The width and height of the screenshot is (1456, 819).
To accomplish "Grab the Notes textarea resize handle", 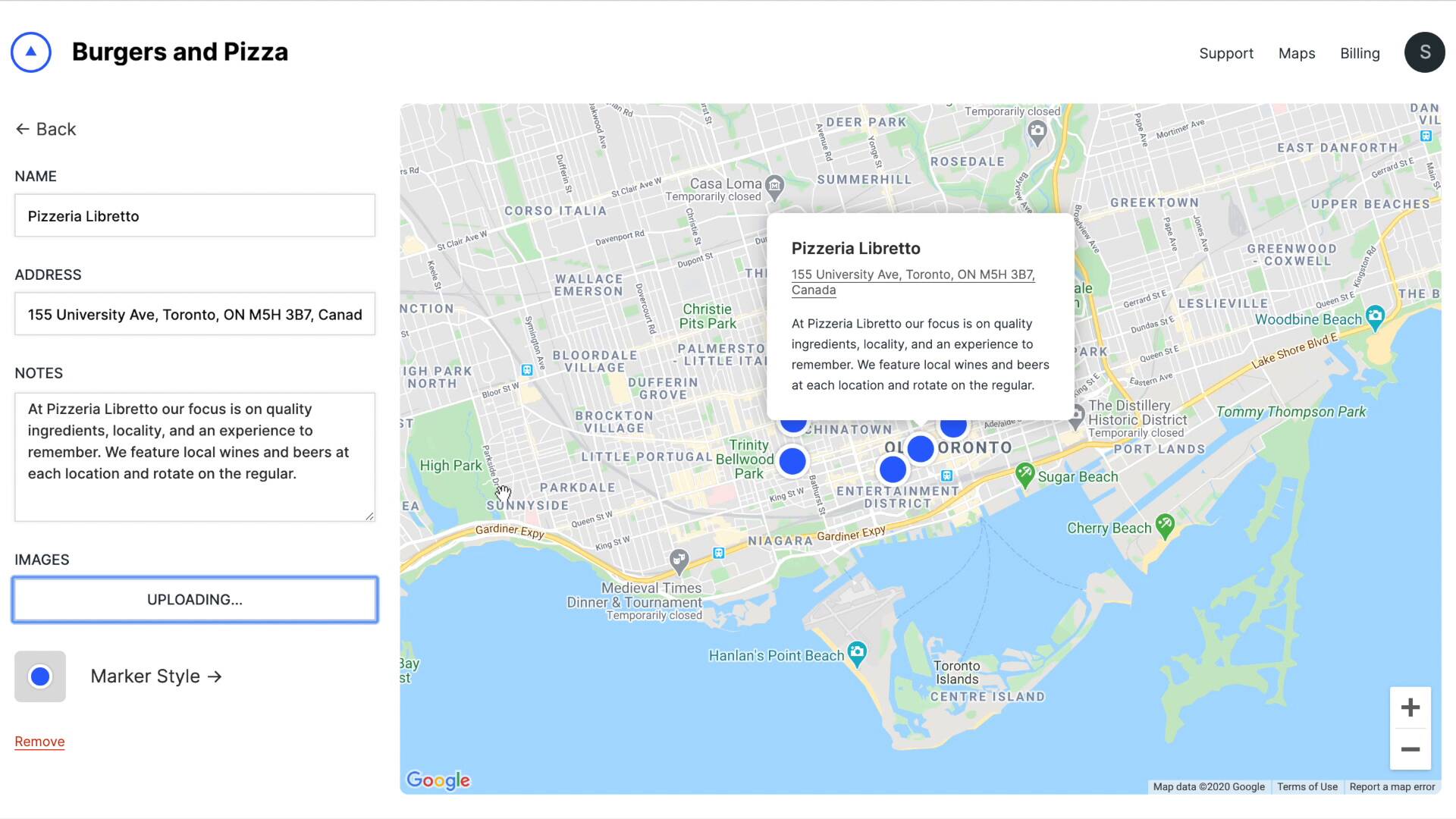I will pos(369,516).
